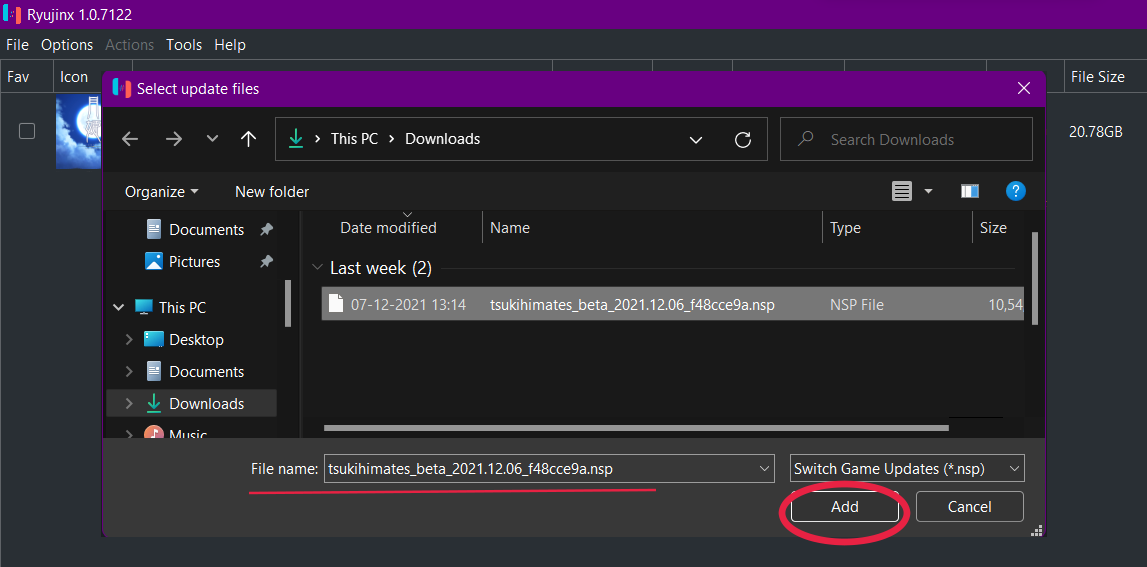
Task: Create a New folder
Action: click(272, 192)
